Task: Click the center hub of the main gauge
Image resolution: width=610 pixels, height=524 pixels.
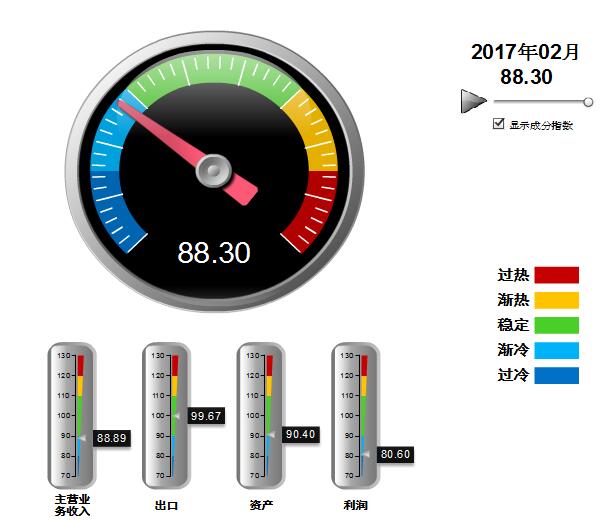Action: coord(213,170)
